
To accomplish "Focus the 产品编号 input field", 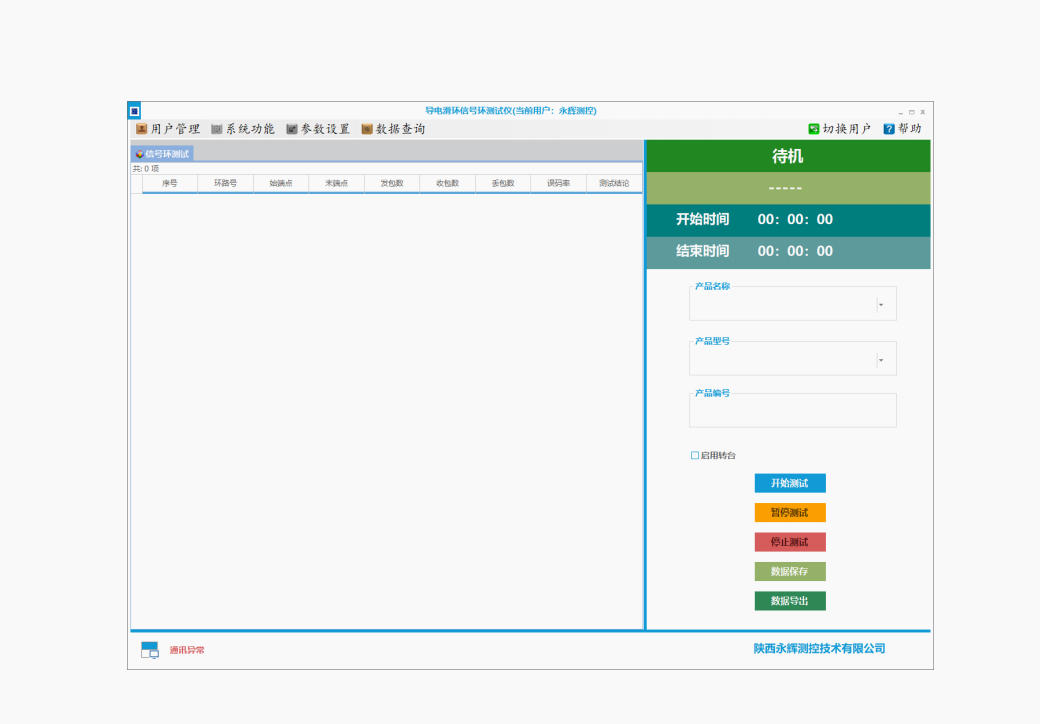I will [792, 412].
